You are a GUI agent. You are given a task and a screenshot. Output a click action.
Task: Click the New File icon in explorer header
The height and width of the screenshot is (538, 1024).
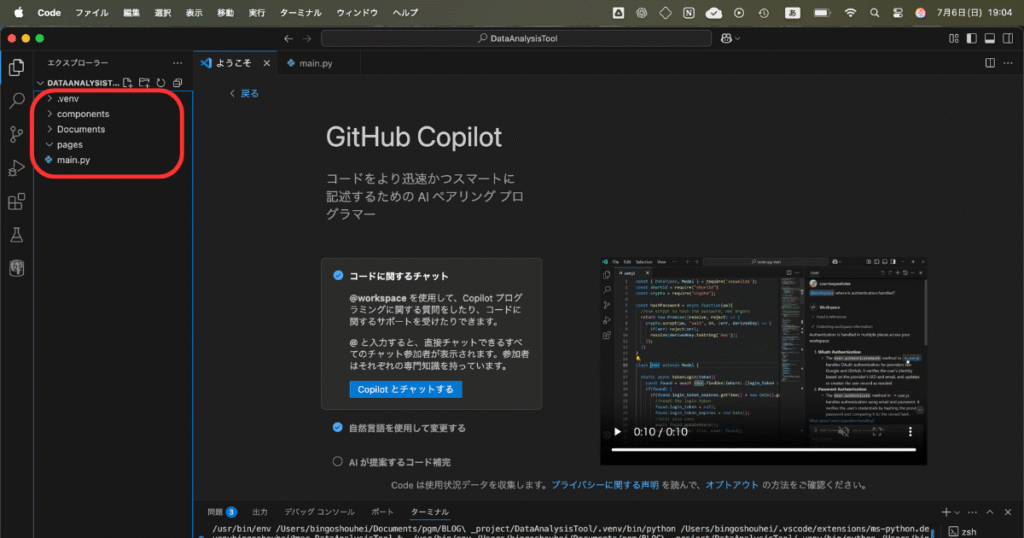point(128,83)
